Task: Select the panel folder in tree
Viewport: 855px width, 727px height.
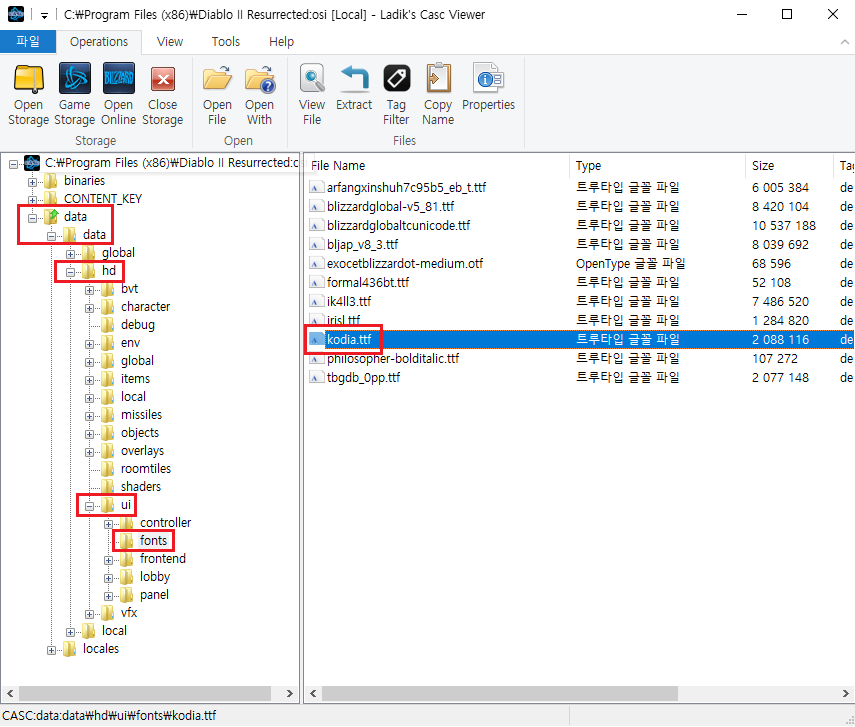Action: point(154,594)
